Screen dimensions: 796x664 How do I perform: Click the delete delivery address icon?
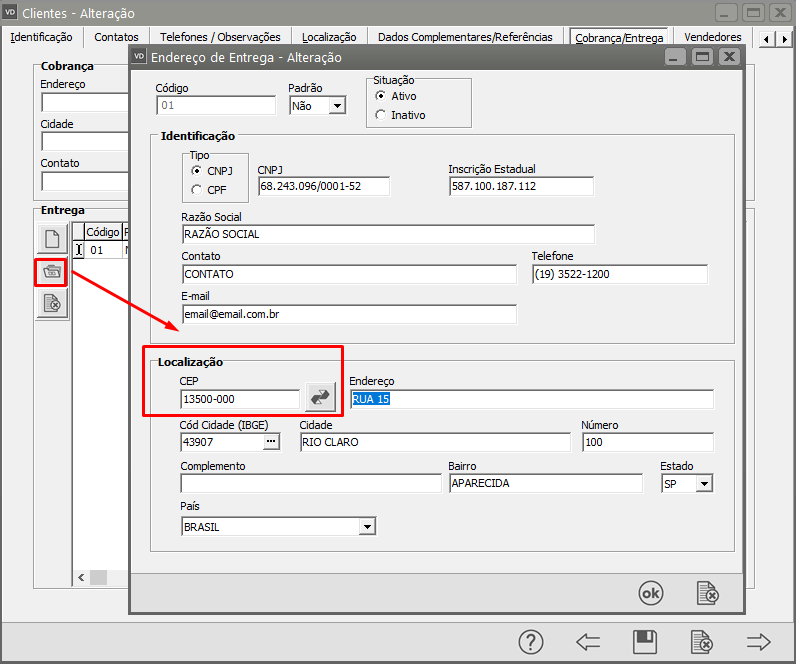52,304
